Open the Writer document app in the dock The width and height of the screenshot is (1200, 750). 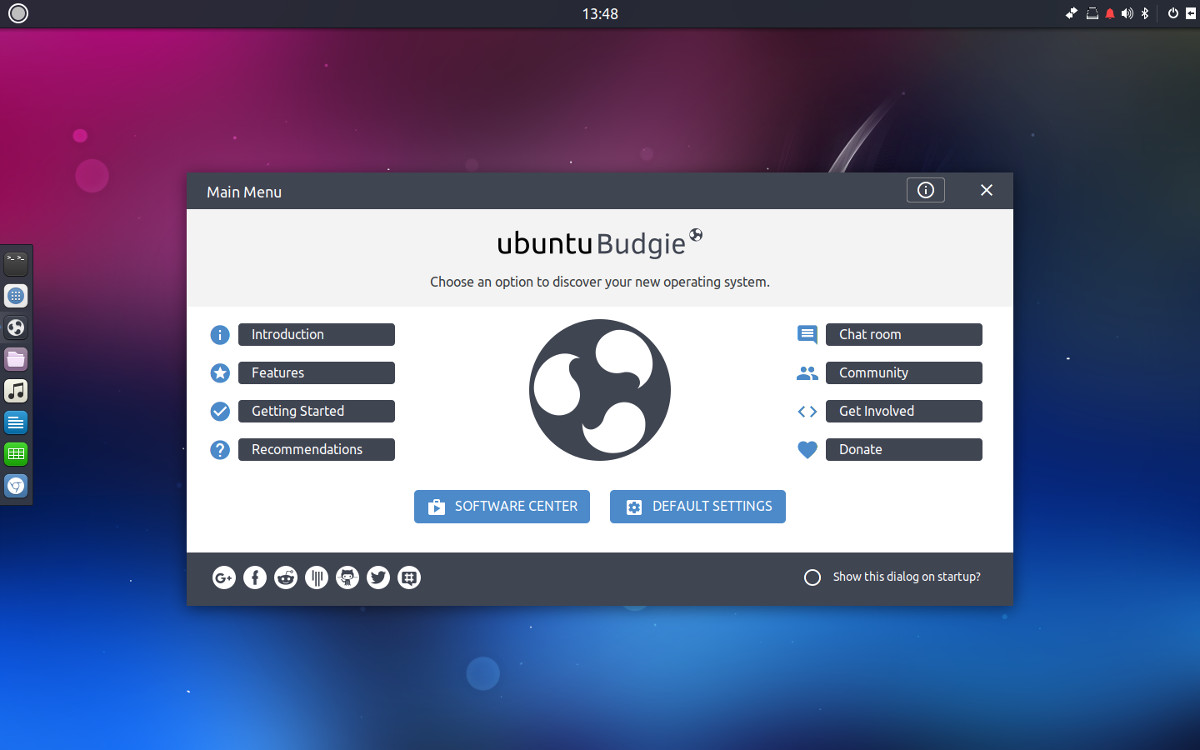[16, 422]
